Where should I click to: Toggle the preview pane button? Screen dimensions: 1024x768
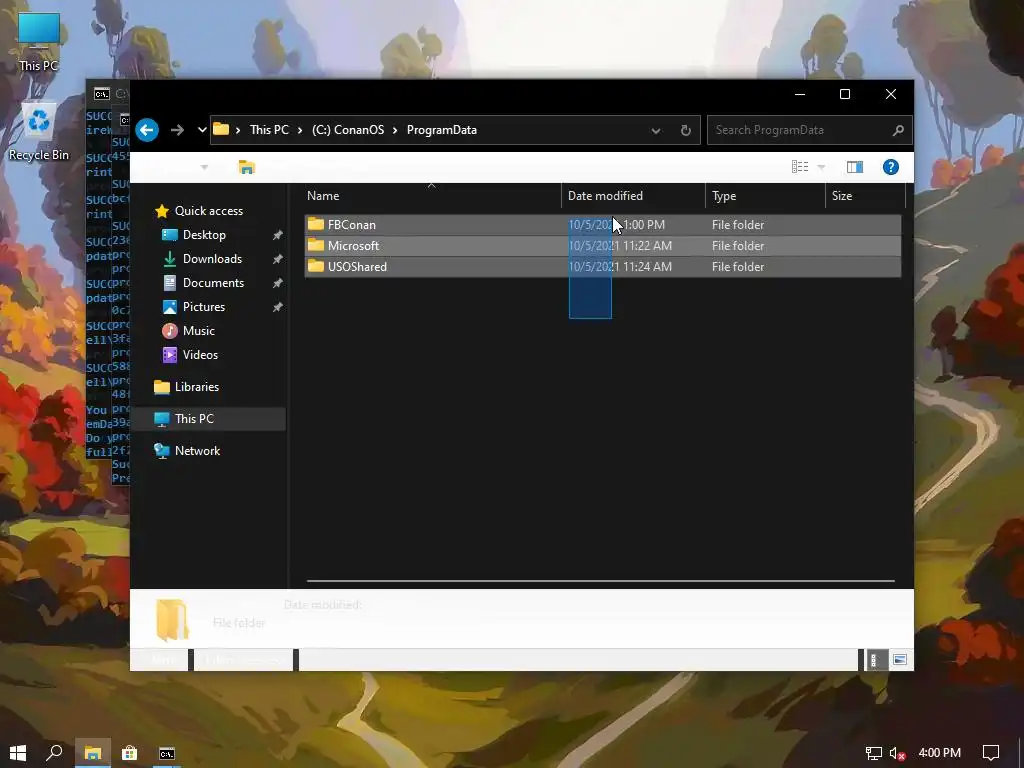tap(855, 167)
